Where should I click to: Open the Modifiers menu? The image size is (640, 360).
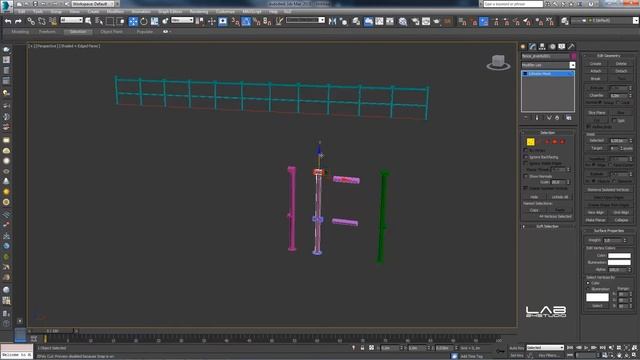coord(115,12)
